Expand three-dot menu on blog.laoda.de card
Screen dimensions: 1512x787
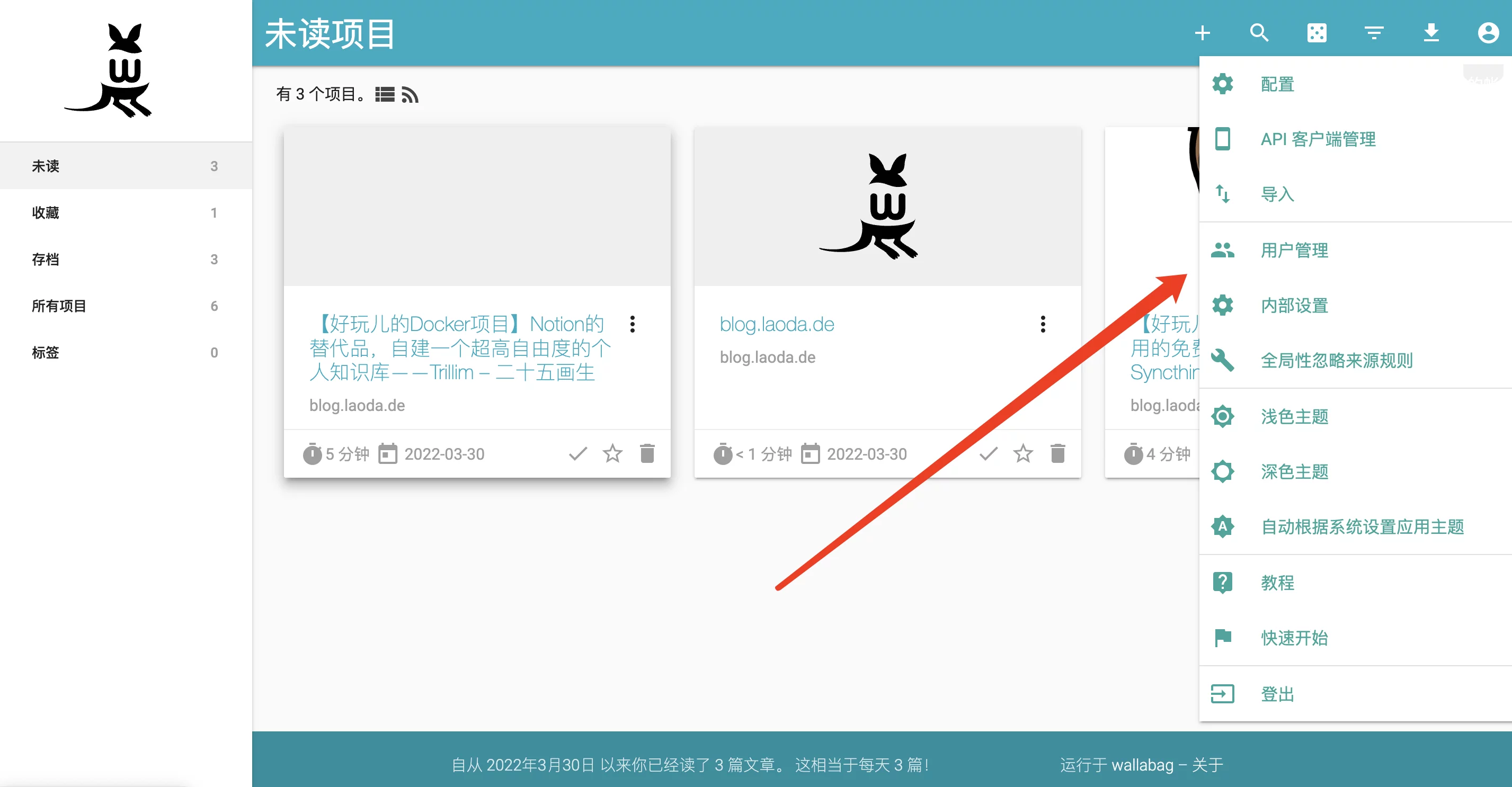pyautogui.click(x=1043, y=324)
